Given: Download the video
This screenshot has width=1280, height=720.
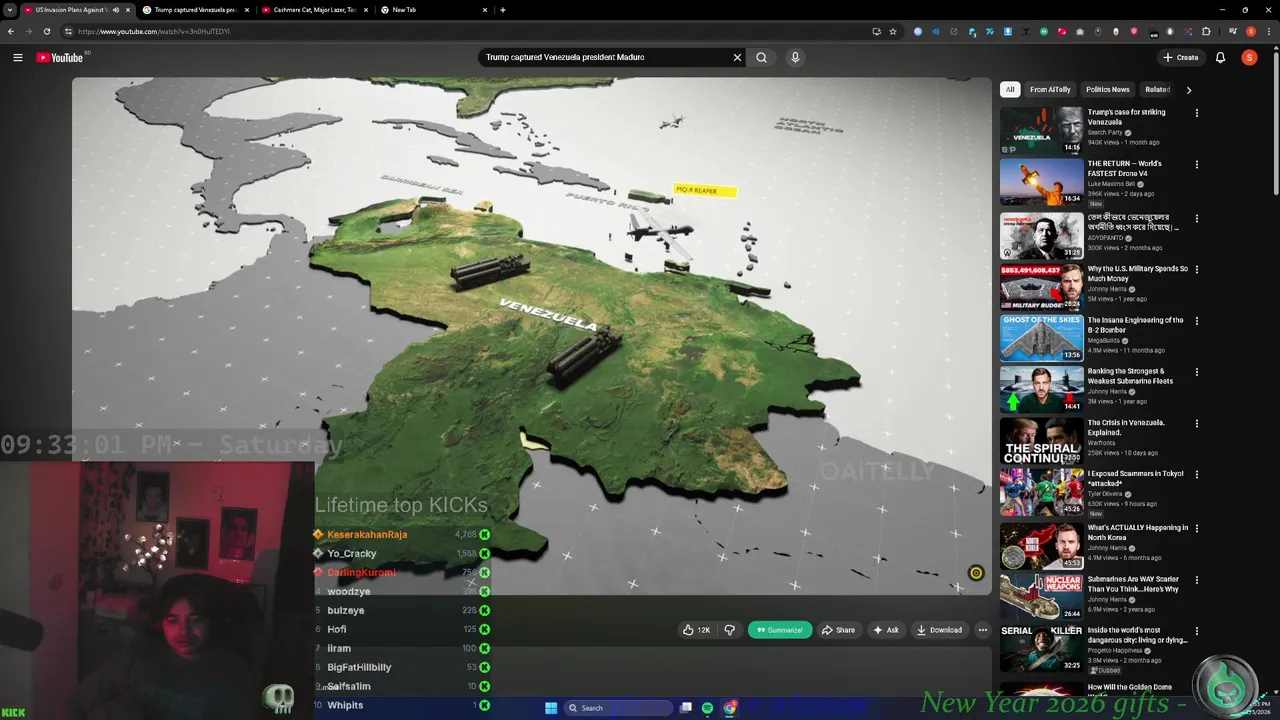Looking at the screenshot, I should (939, 630).
